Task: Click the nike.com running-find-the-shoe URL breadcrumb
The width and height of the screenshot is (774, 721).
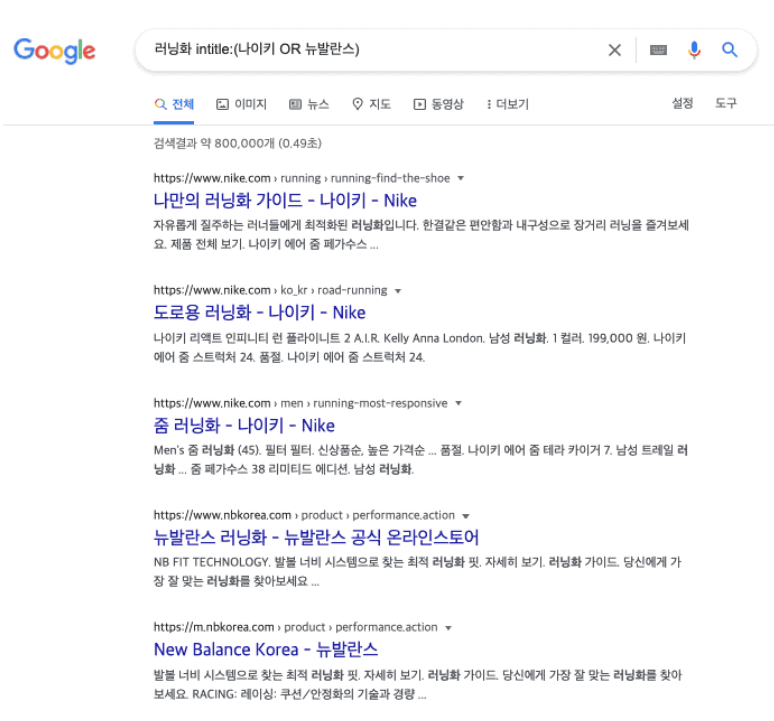Action: (302, 178)
